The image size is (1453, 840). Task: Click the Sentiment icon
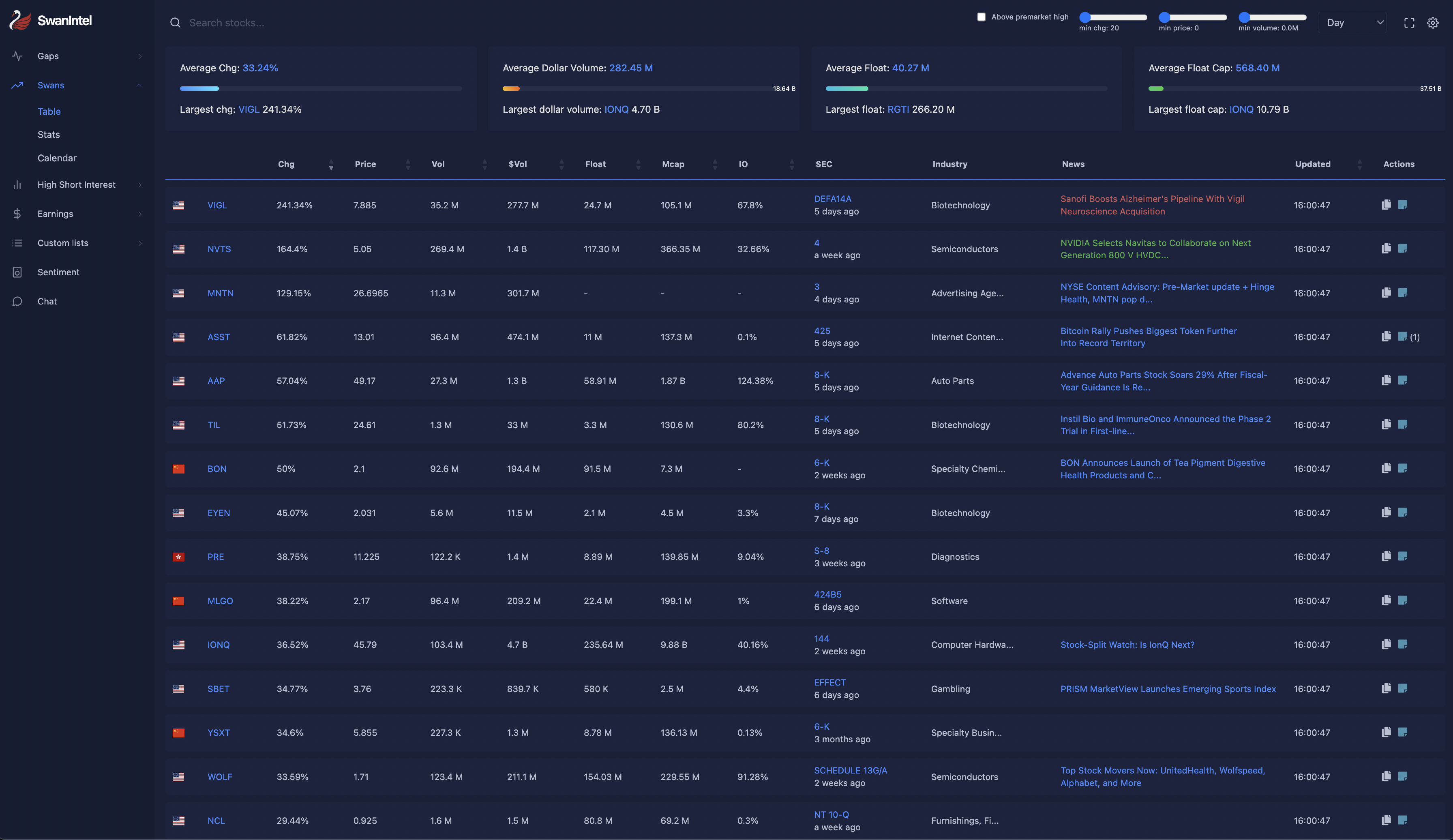coord(17,272)
